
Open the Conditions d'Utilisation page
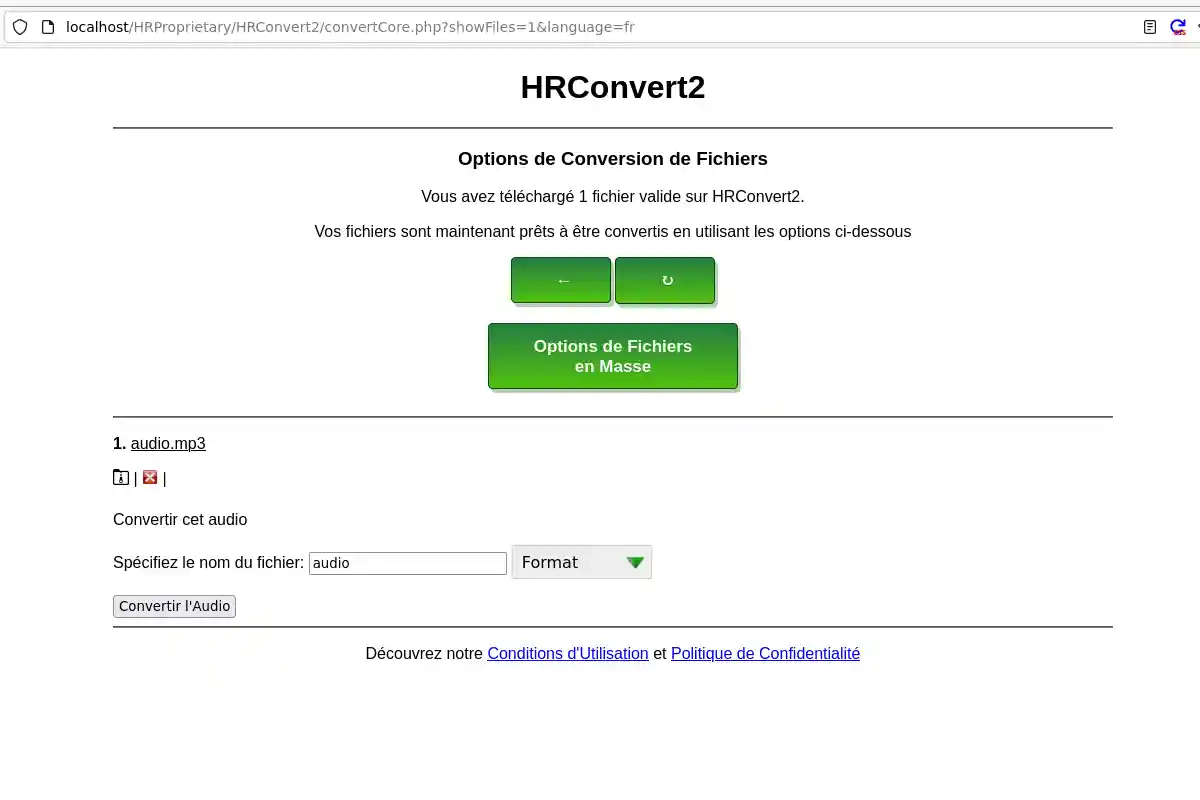click(567, 653)
